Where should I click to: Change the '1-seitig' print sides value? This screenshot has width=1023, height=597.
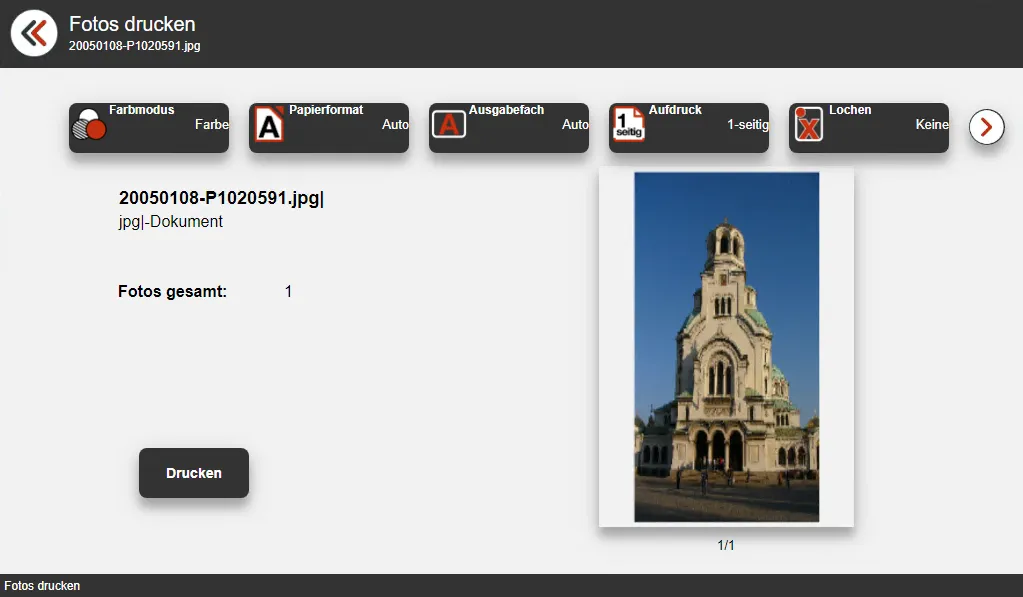[748, 125]
